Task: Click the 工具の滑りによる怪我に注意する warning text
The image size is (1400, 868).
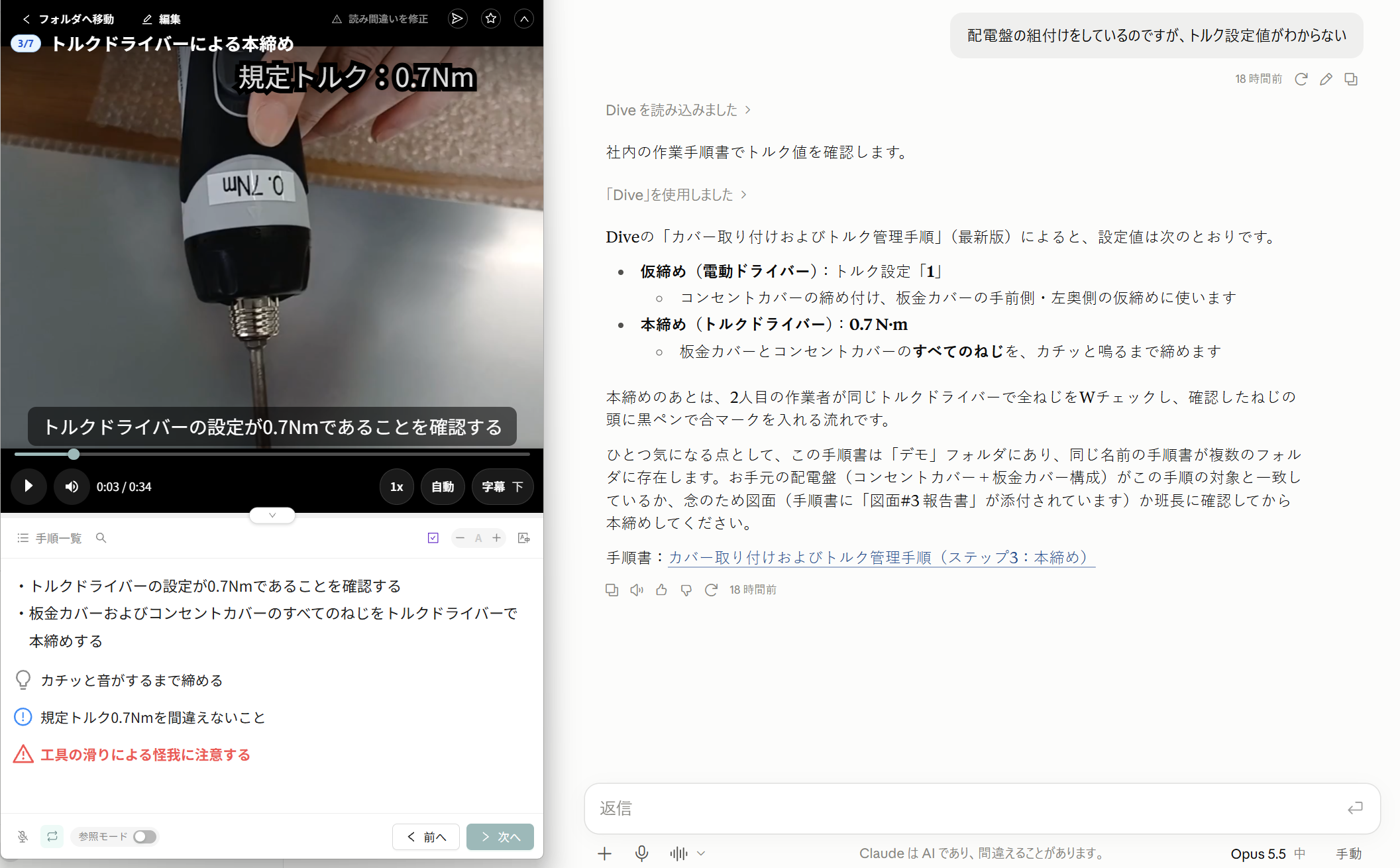Action: (146, 755)
